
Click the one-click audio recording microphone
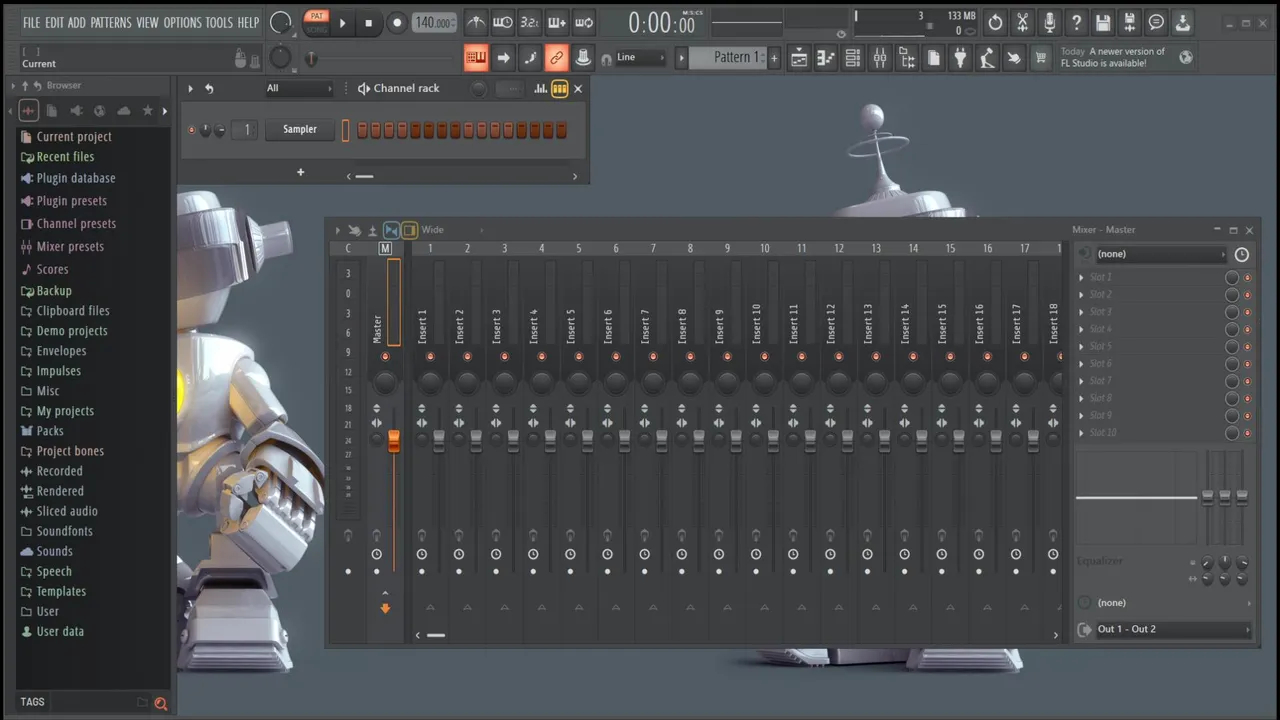1049,23
